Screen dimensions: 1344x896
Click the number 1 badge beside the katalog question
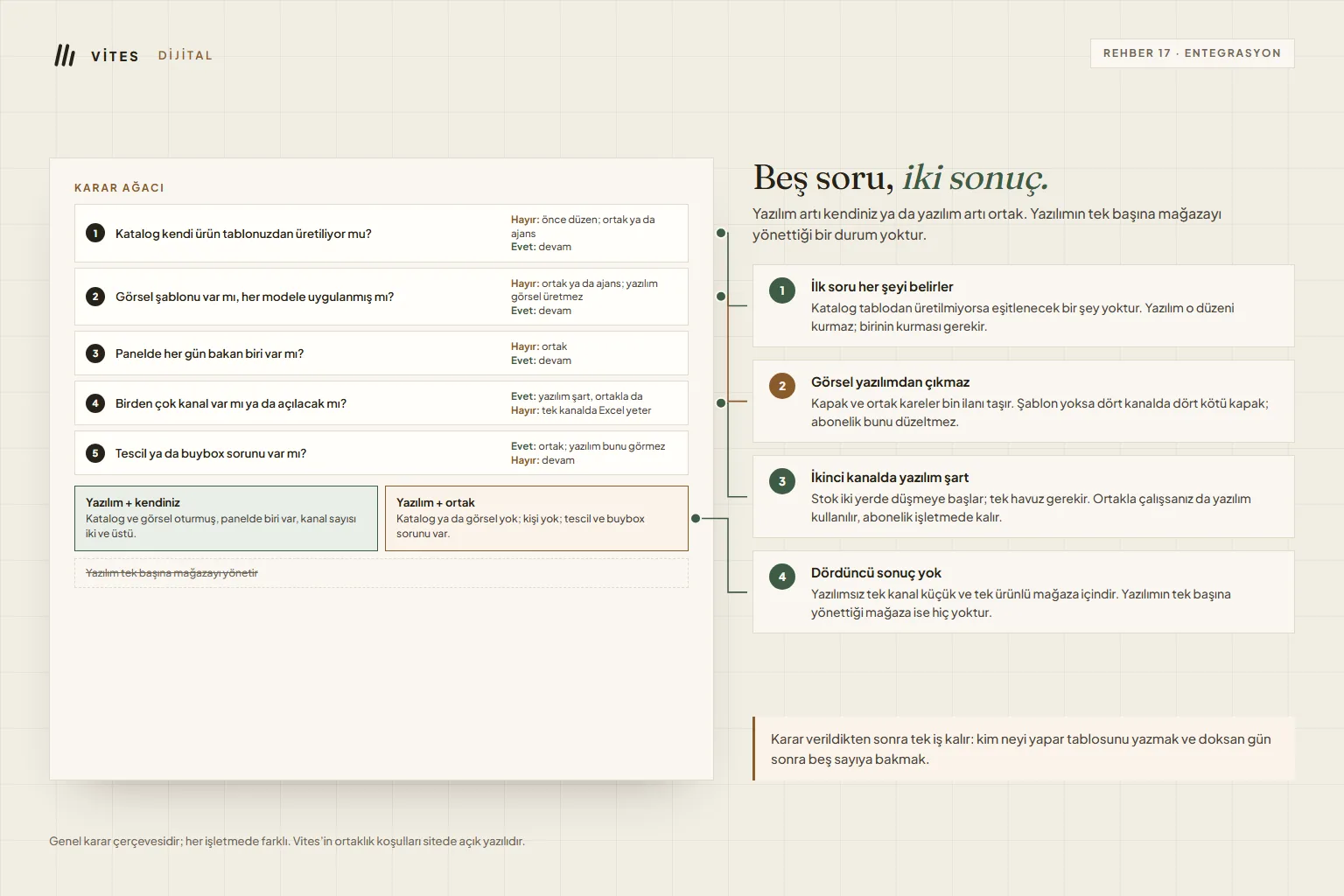[x=95, y=234]
